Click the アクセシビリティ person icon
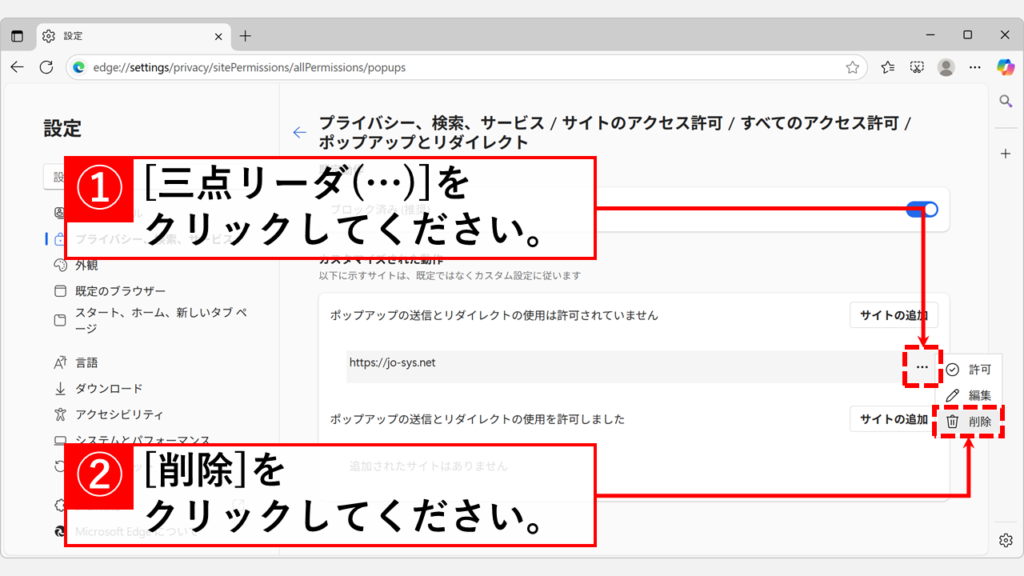This screenshot has width=1024, height=576. coord(60,415)
